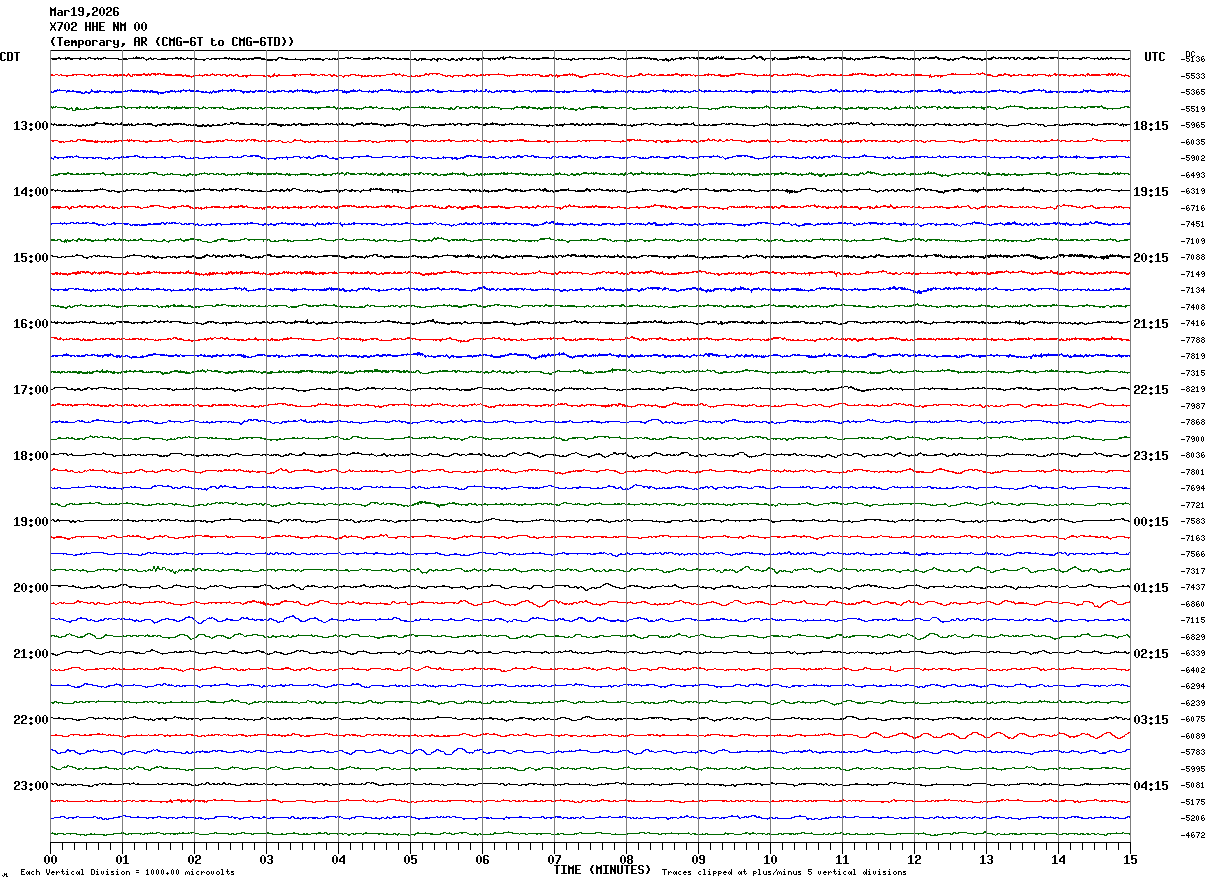This screenshot has width=1210, height=886.
Task: Click DC offset value '-7317'
Action: pyautogui.click(x=1194, y=571)
